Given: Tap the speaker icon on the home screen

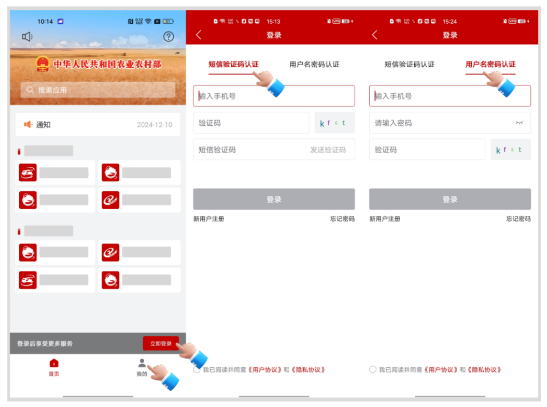Looking at the screenshot, I should tap(27, 36).
